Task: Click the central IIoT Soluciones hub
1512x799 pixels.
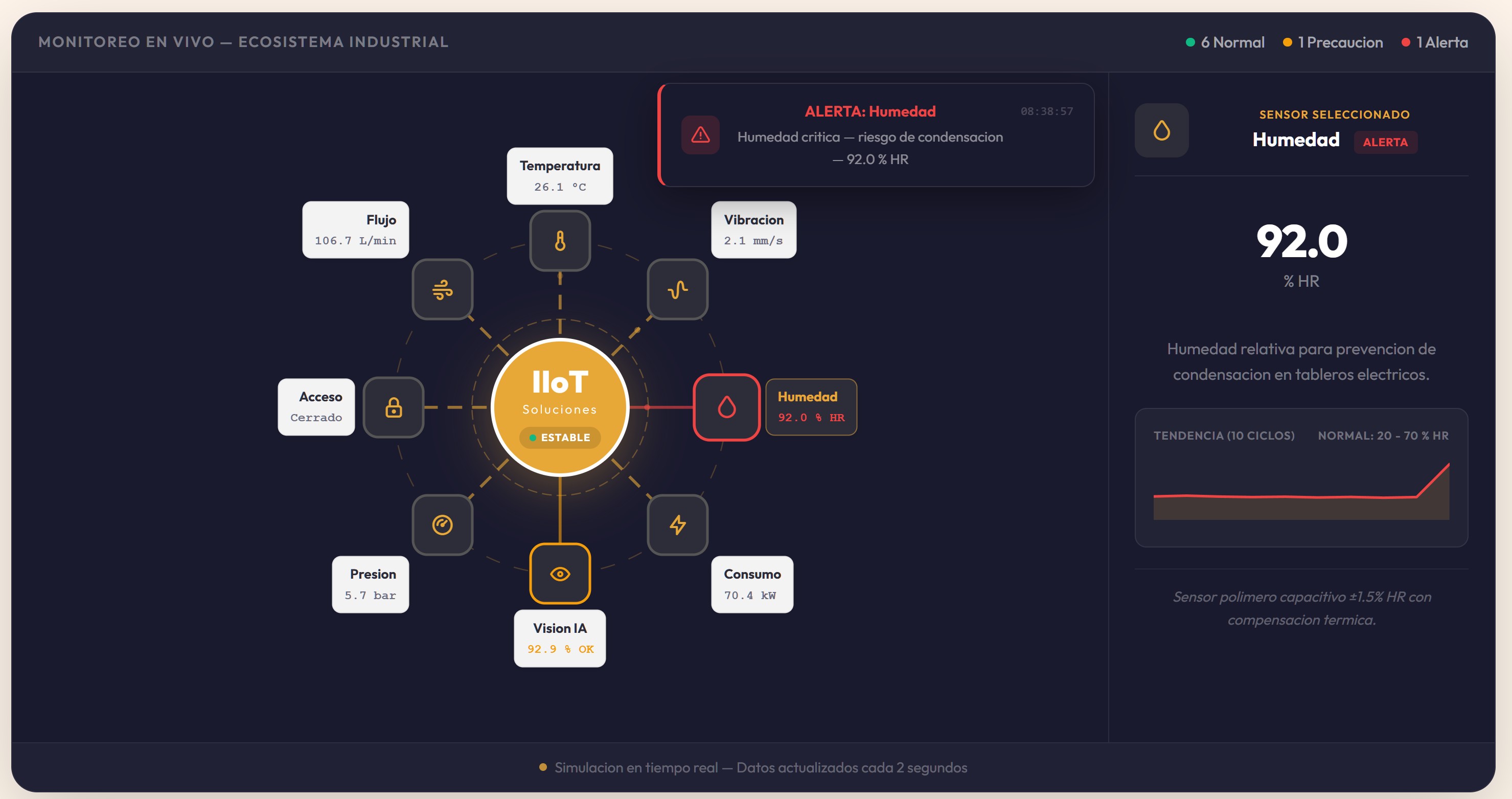Action: pos(560,407)
